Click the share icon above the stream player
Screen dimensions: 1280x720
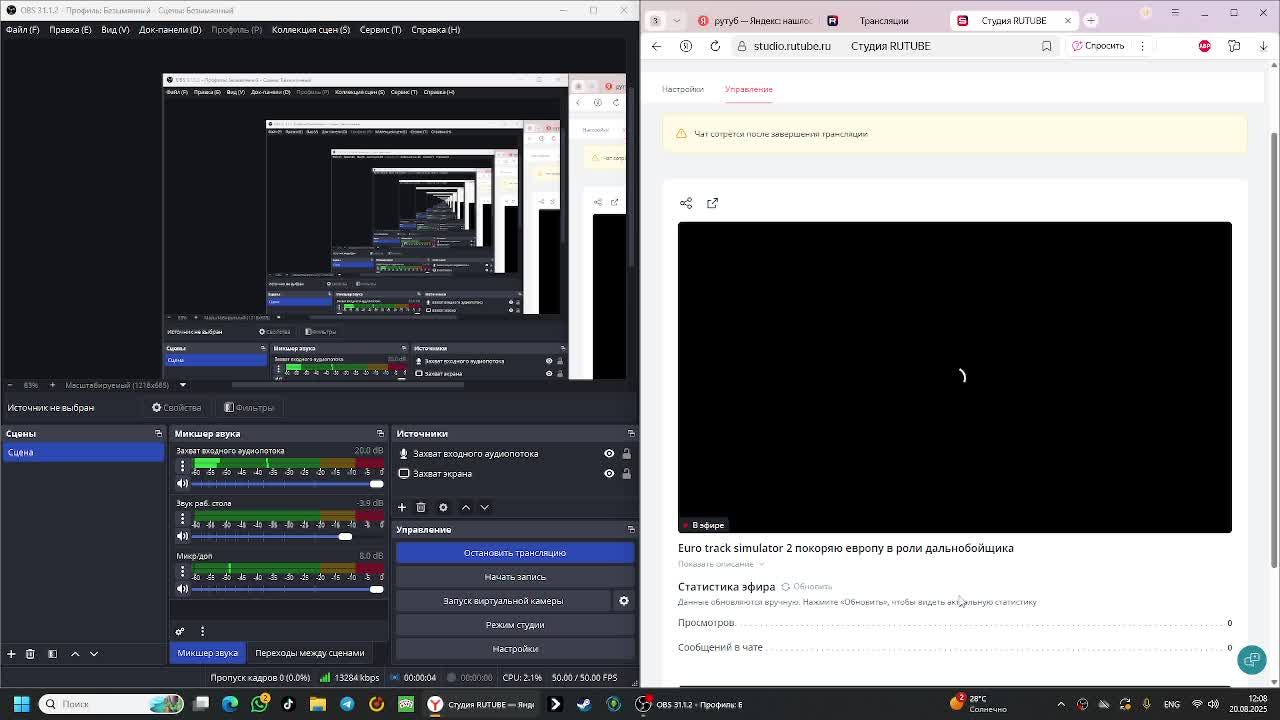(x=686, y=203)
